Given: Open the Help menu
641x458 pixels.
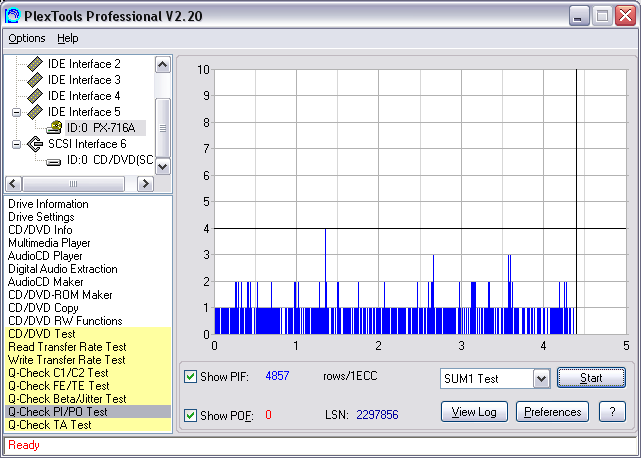Looking at the screenshot, I should point(67,38).
